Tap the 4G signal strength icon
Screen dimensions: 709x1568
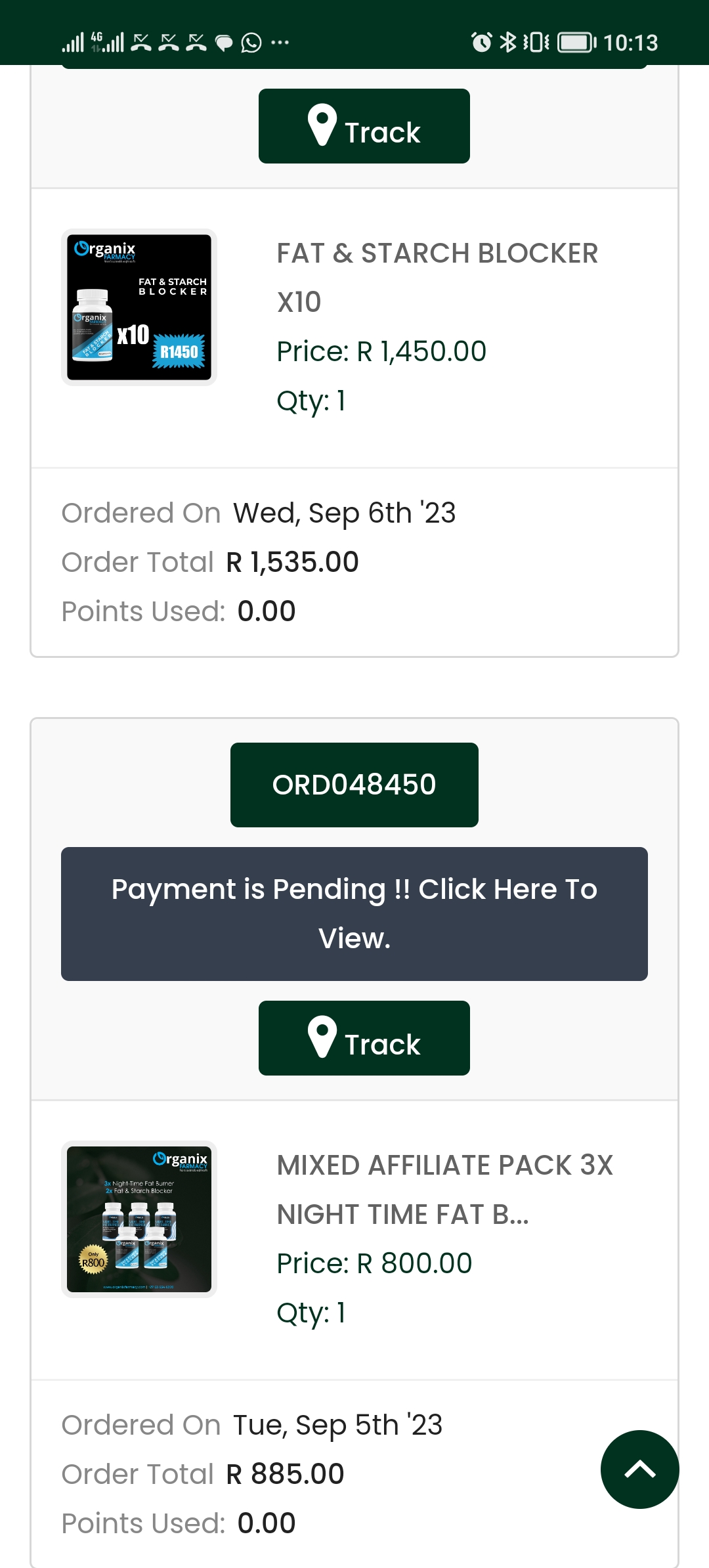107,42
